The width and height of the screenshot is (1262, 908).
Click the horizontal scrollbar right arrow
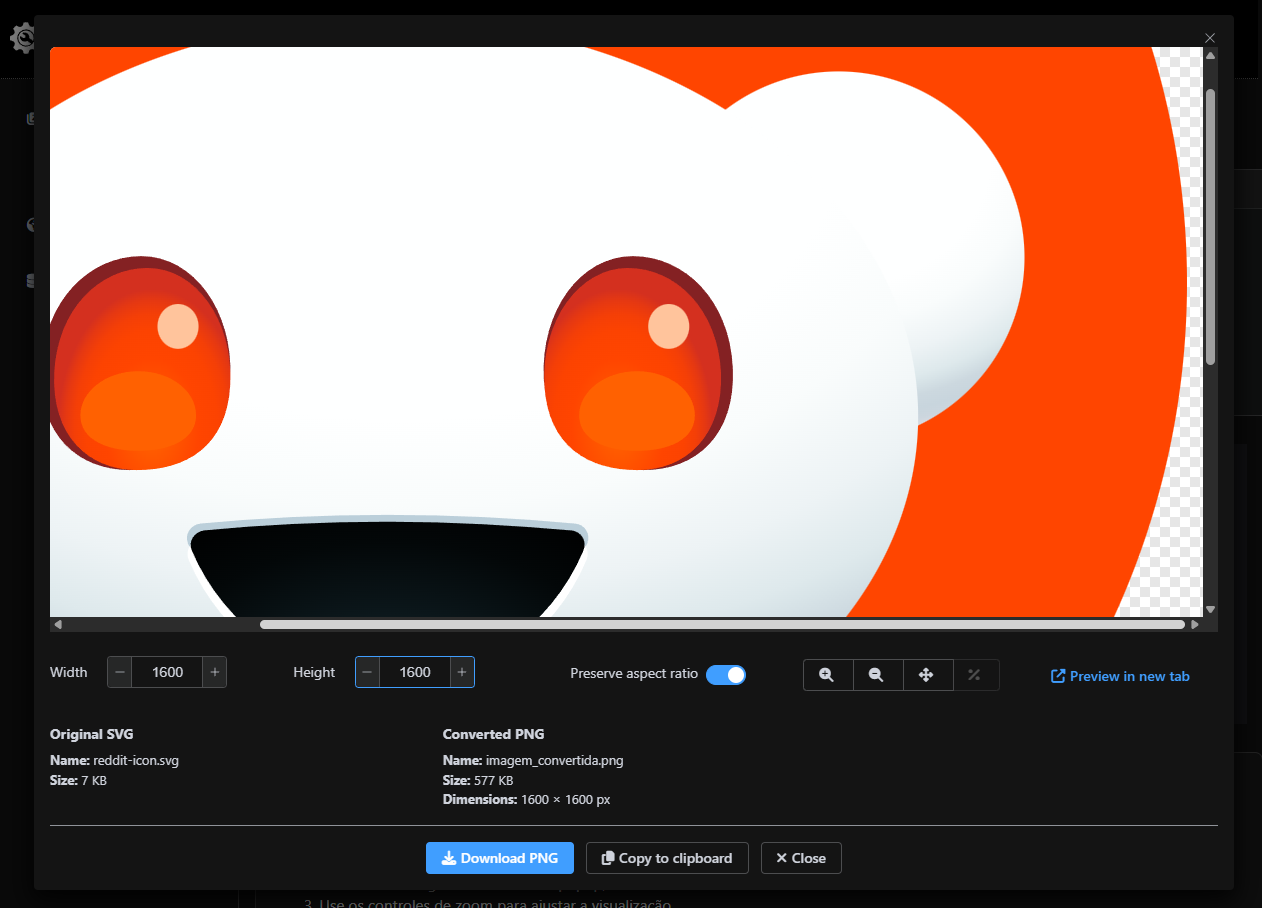pyautogui.click(x=1195, y=625)
